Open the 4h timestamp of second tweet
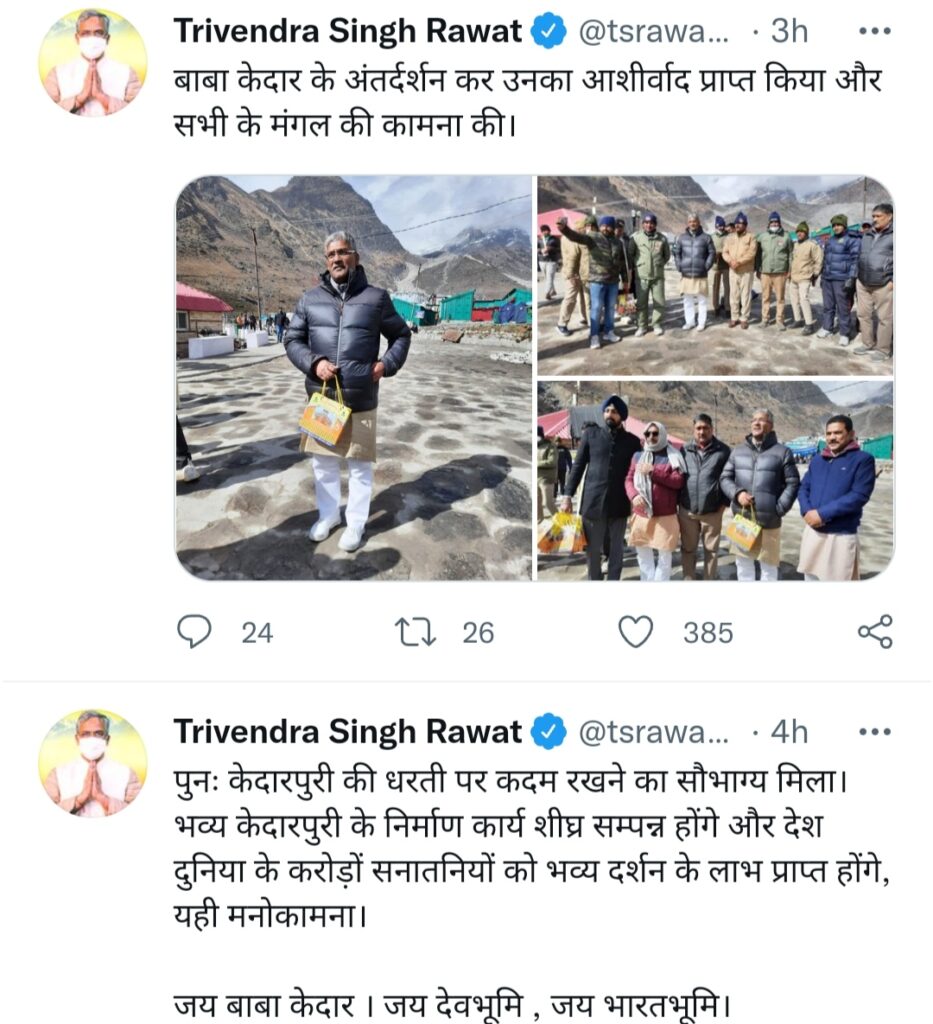 [789, 732]
